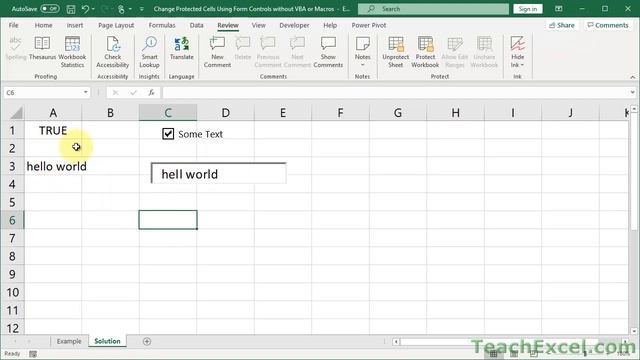Screen dimensions: 640x360
Task: Click the hell world text box
Action: point(218,173)
